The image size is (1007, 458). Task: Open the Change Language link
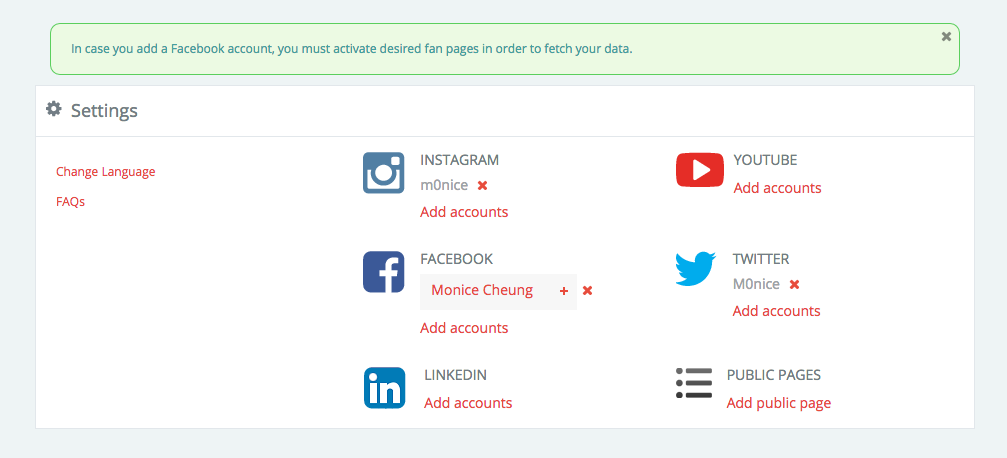pos(106,172)
